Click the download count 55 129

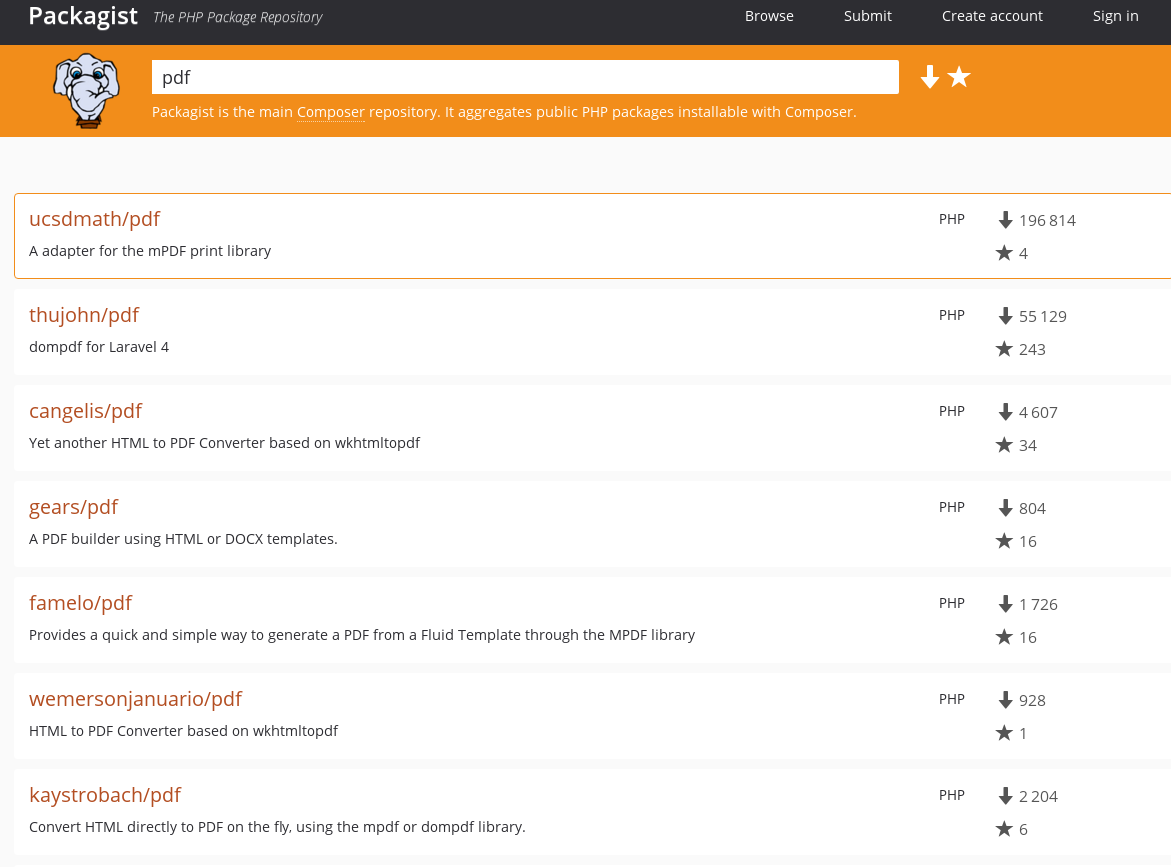tap(1043, 317)
